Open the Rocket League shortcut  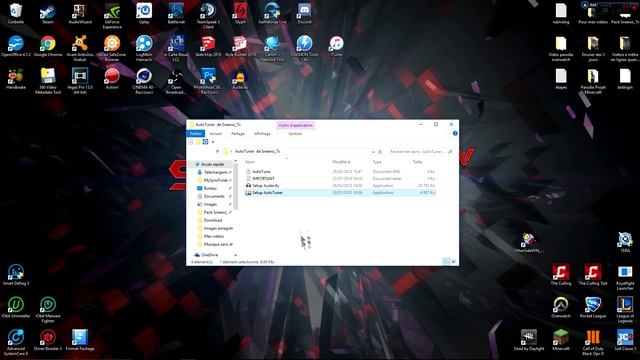(593, 307)
